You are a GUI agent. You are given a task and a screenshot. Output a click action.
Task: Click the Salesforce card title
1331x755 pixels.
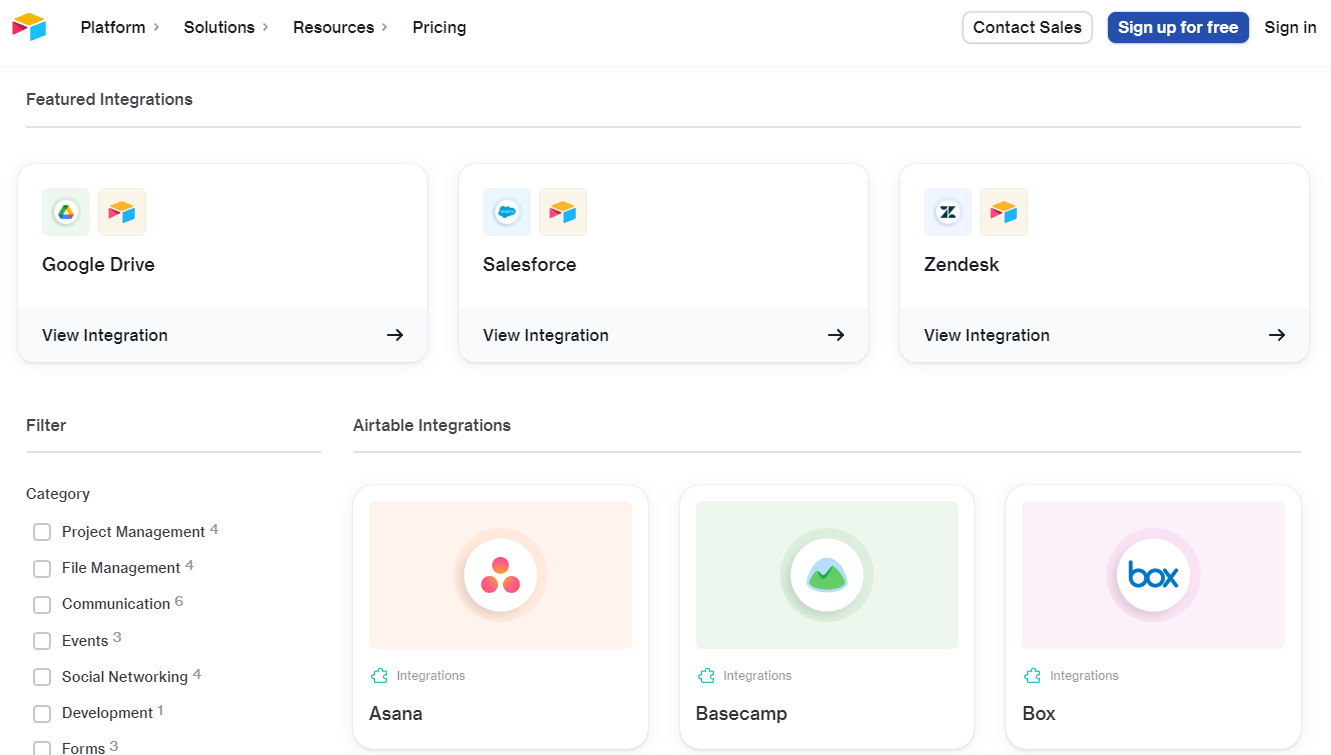(x=529, y=264)
